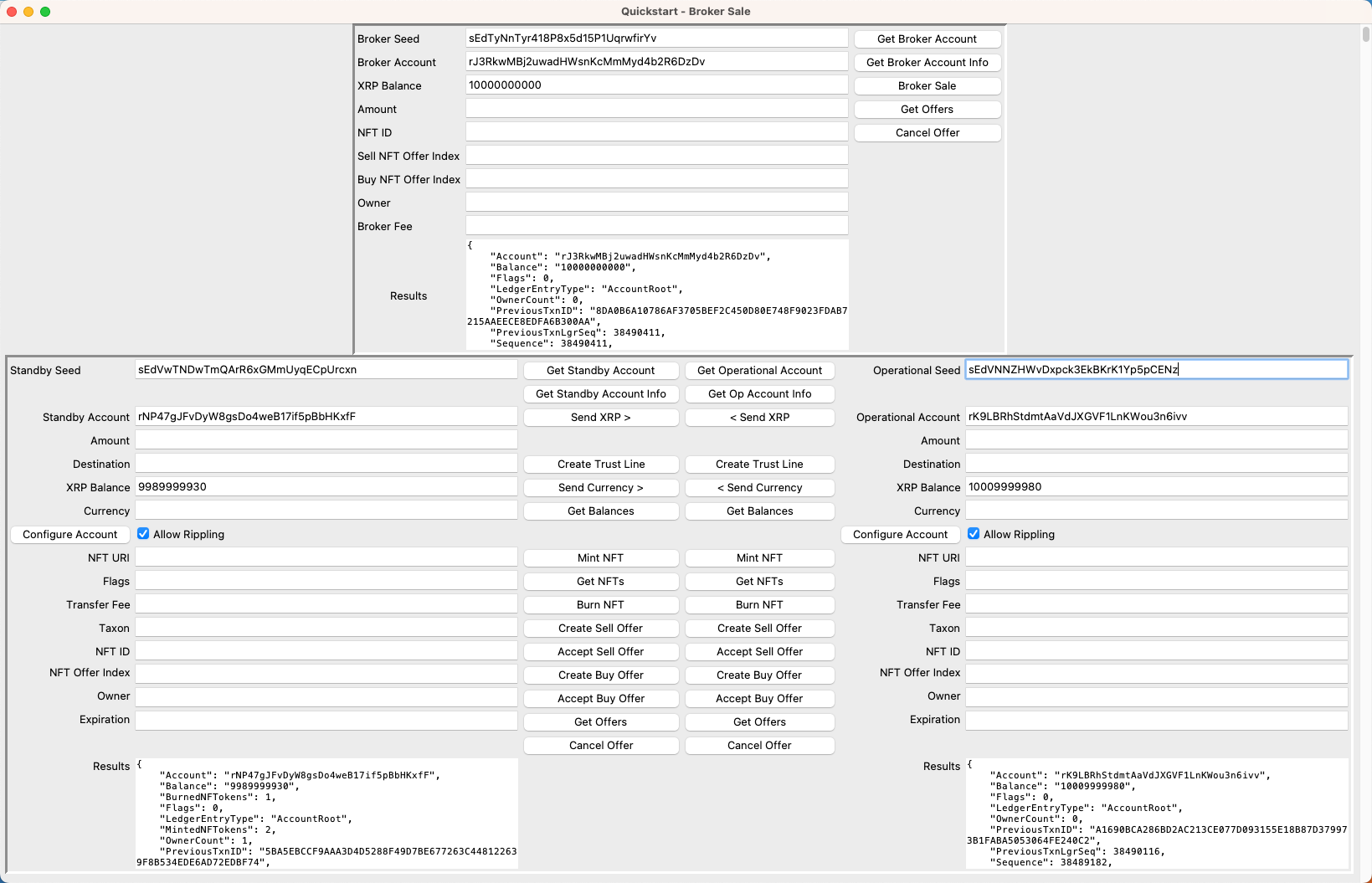Screen dimensions: 1372x883
Task: Toggle Allow Rippling for the operational account
Action: coord(974,533)
